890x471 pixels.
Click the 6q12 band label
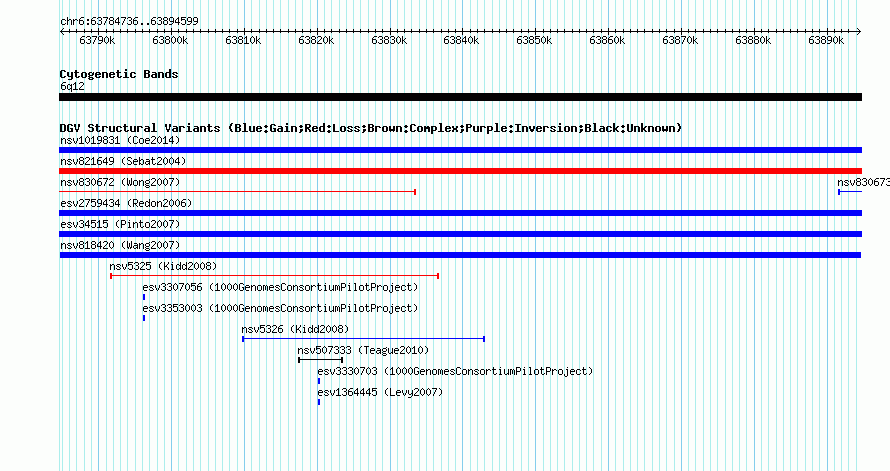[73, 86]
